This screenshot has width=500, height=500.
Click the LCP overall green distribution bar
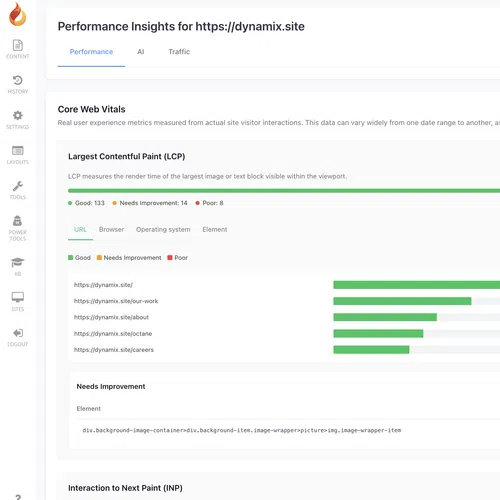pos(284,191)
